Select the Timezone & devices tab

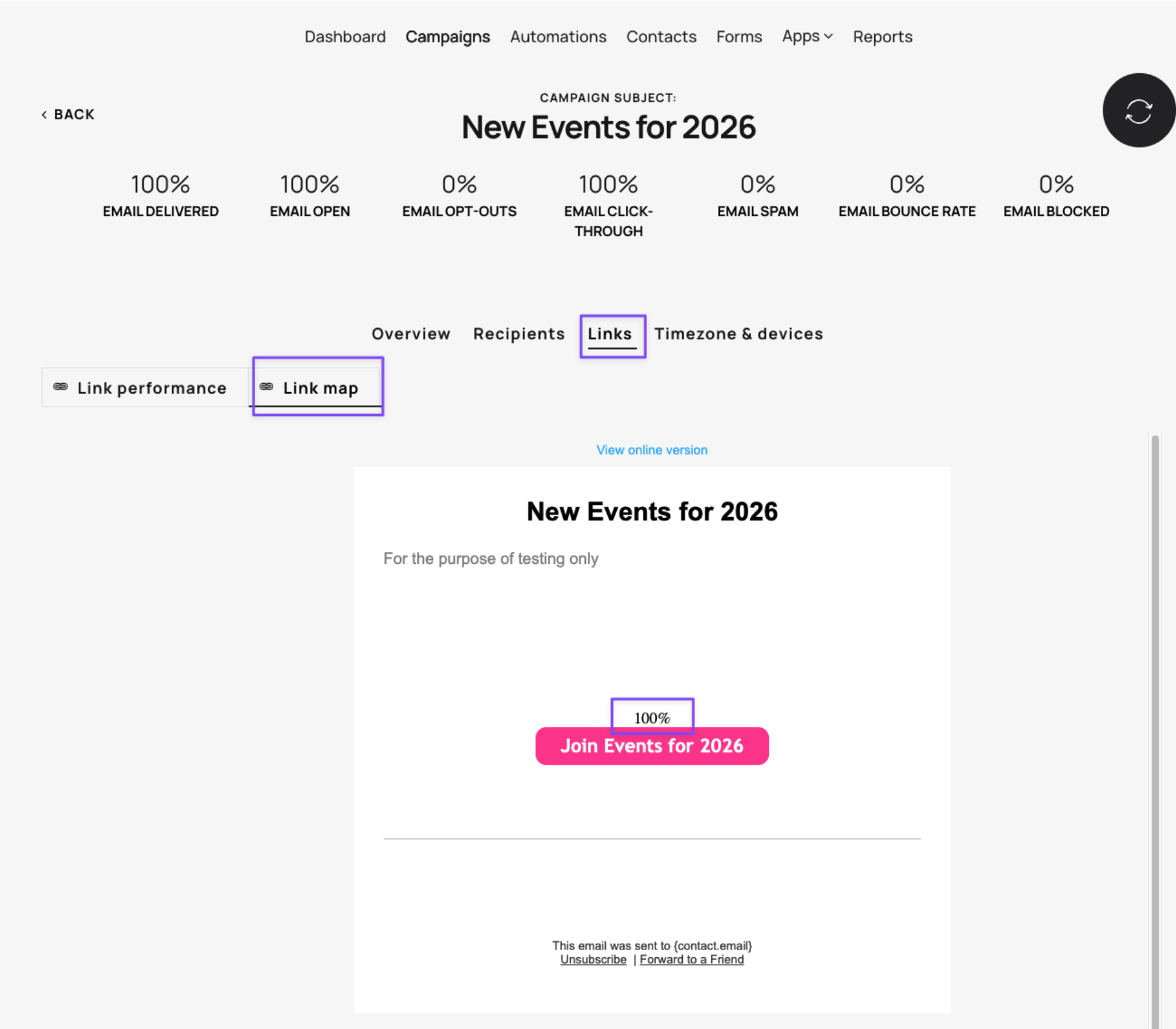coord(738,334)
